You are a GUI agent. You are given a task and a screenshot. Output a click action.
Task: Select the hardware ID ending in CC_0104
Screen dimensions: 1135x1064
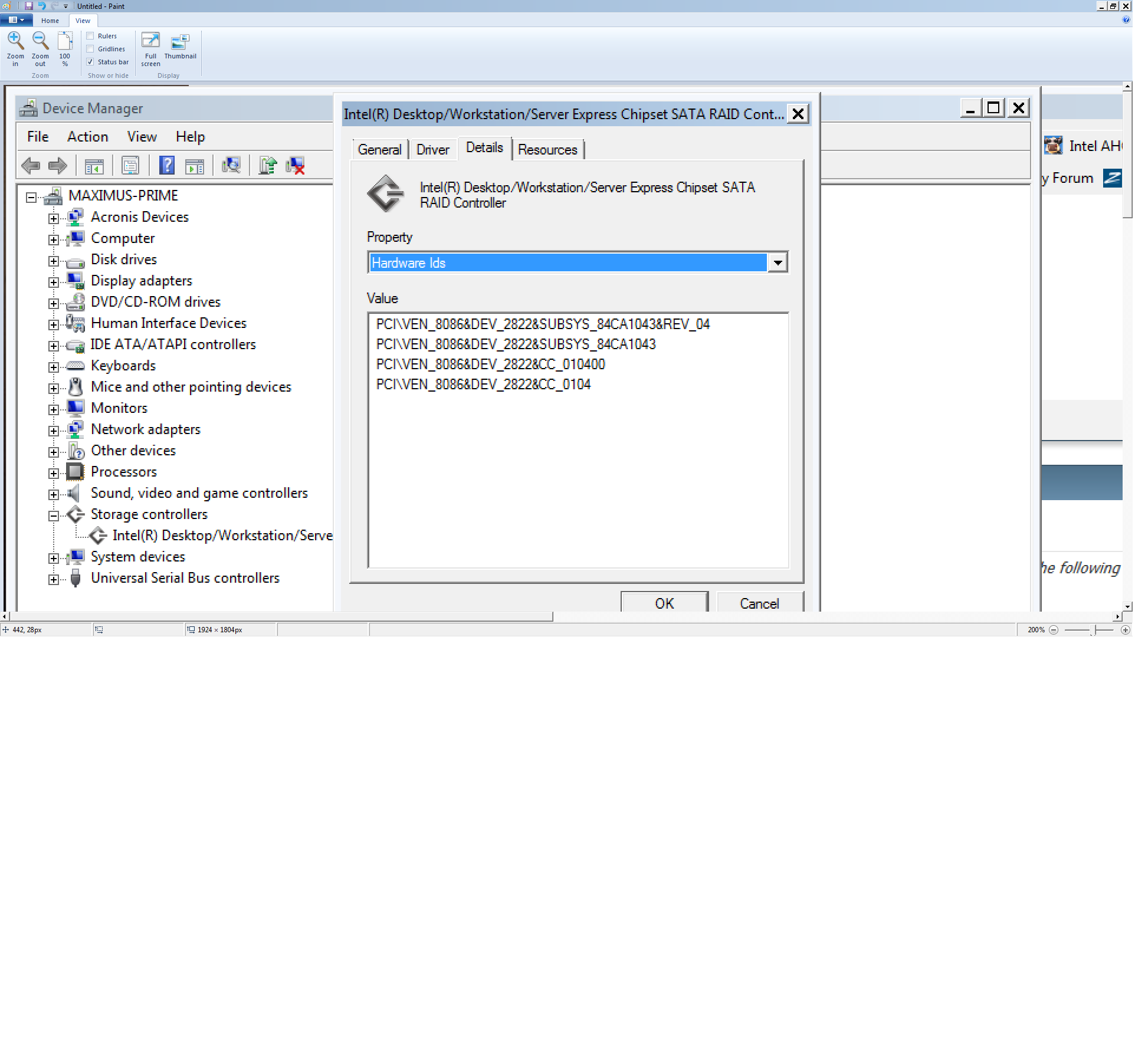click(483, 385)
